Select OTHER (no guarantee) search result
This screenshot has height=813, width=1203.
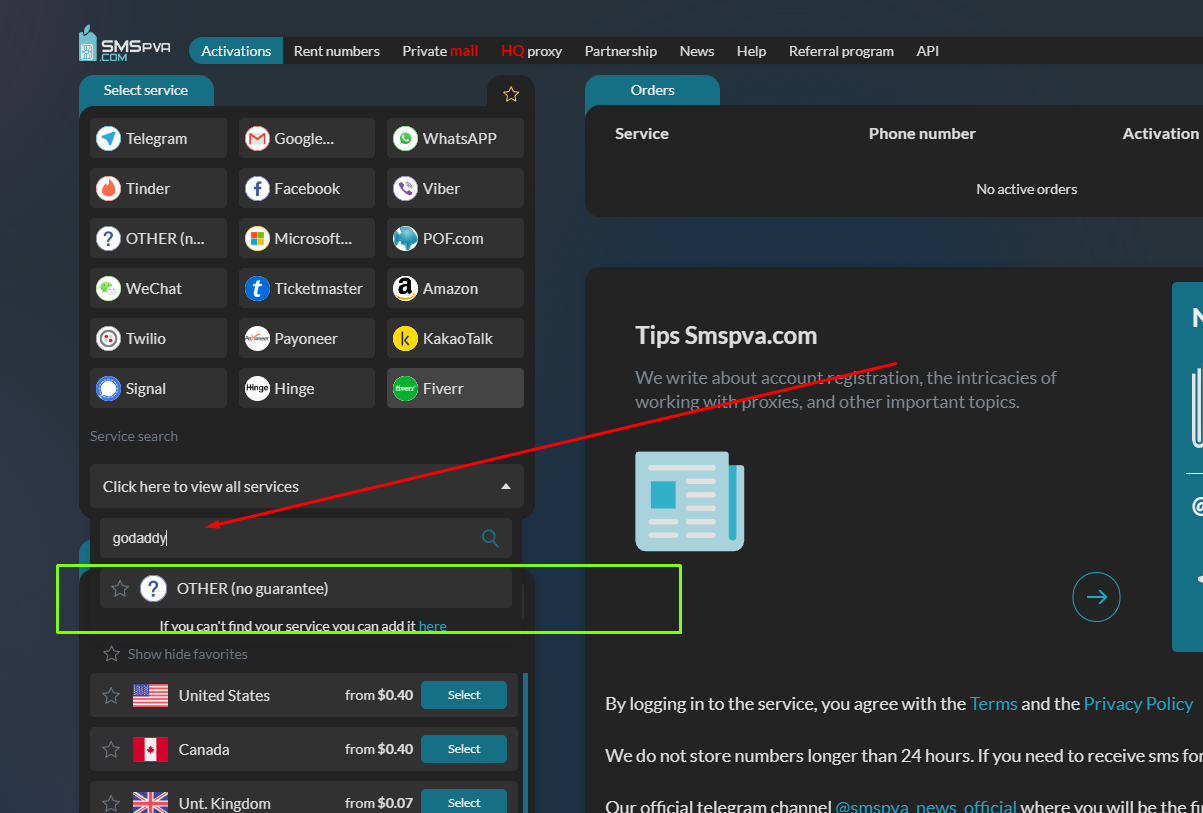[x=306, y=589]
